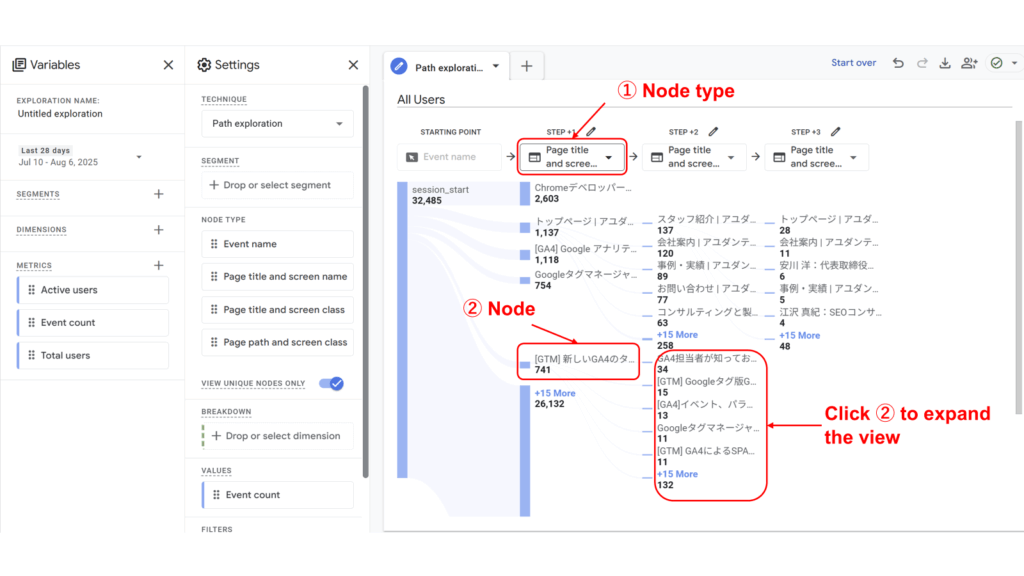Open dropdown next to status check
1024x576 pixels.
[1014, 63]
